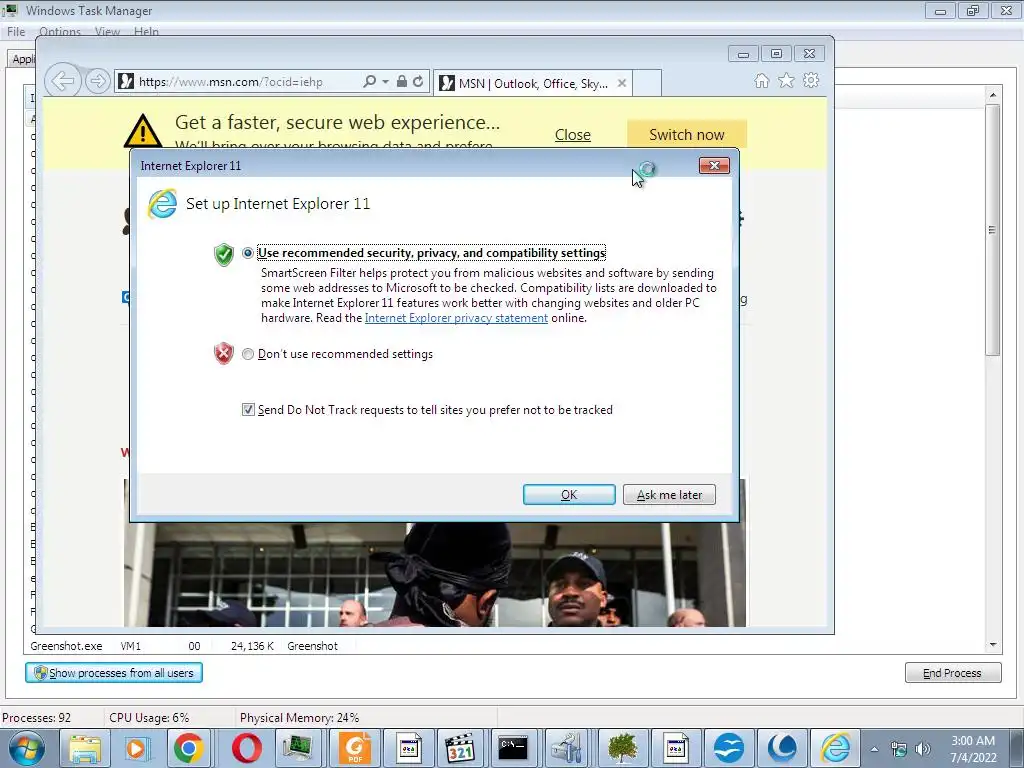The height and width of the screenshot is (768, 1024).
Task: Click the Task Manager scroll down arrow
Action: (993, 645)
